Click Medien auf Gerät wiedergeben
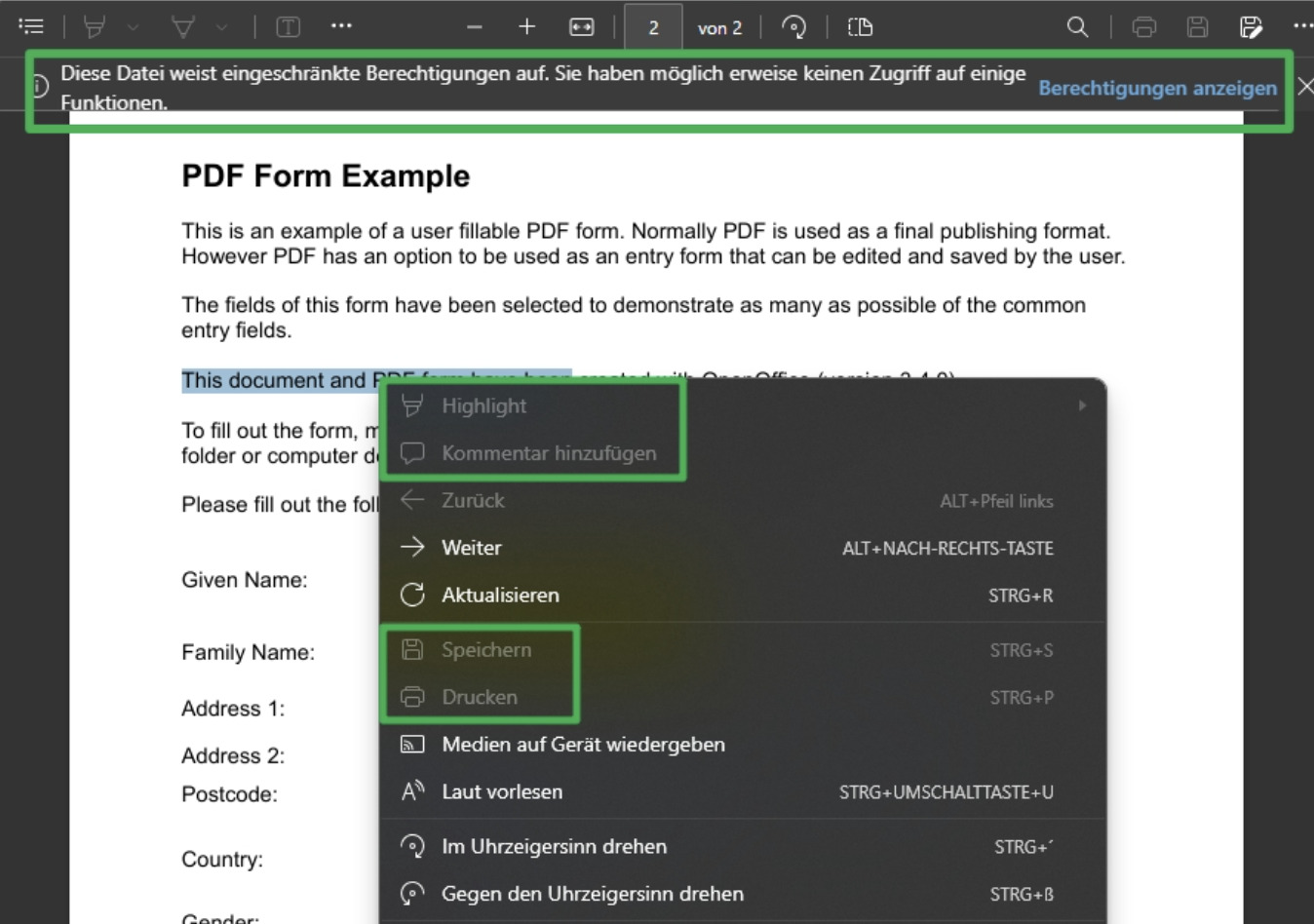This screenshot has width=1314, height=924. click(x=583, y=745)
